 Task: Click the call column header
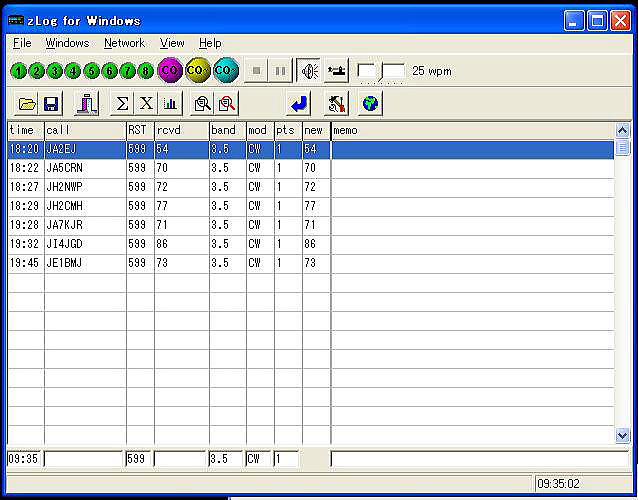click(85, 130)
